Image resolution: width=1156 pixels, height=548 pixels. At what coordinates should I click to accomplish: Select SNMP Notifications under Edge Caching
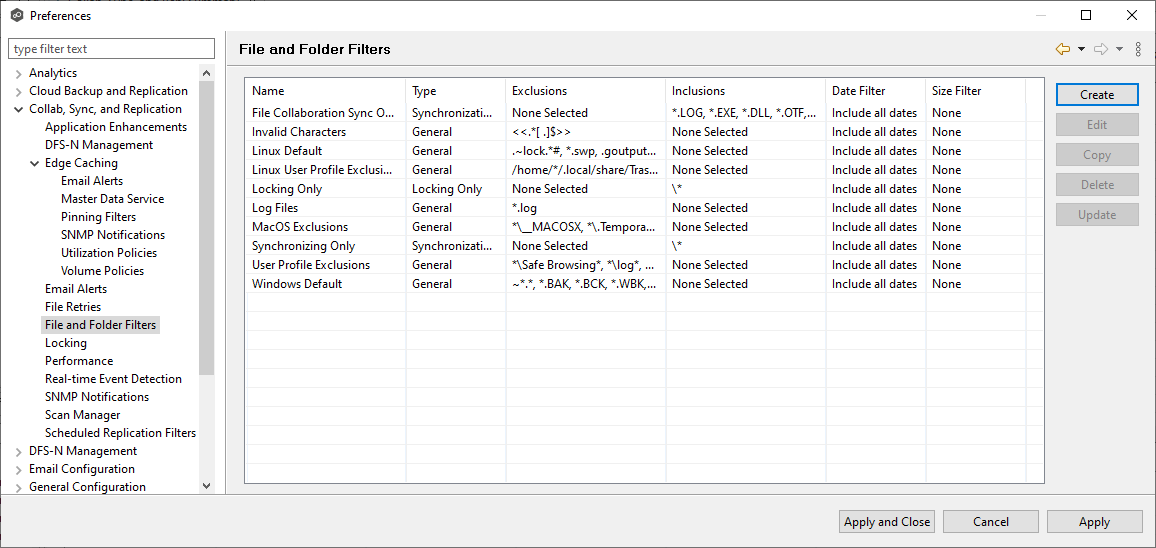(x=113, y=235)
